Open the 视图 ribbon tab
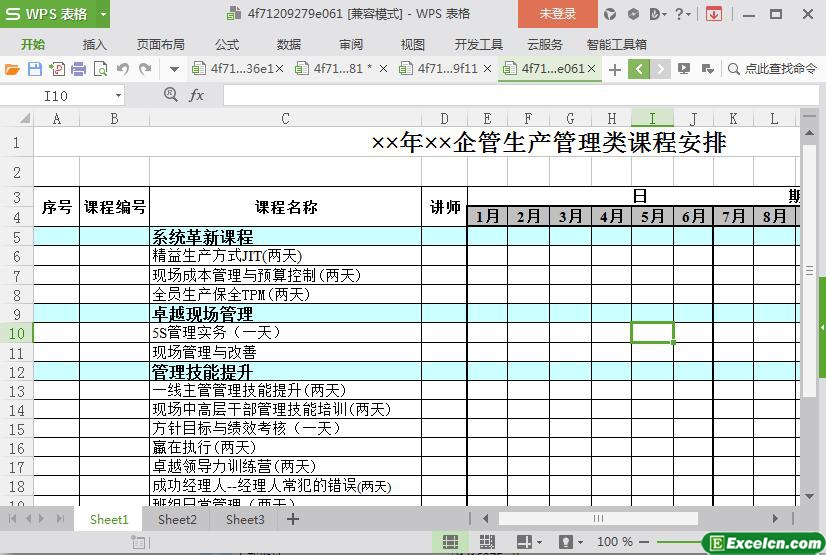826x555 pixels. [412, 44]
